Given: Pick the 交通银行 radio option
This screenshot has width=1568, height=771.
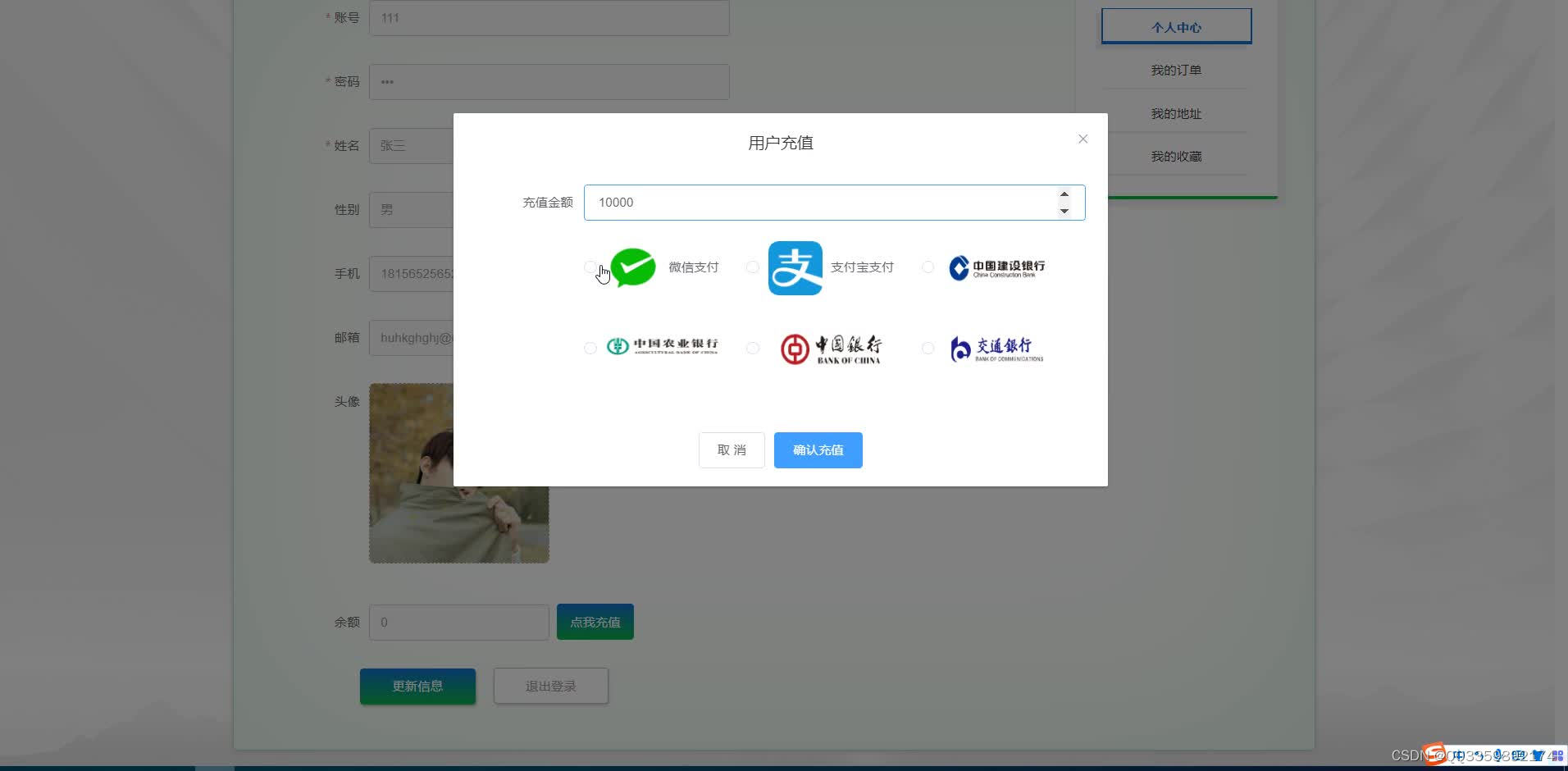Looking at the screenshot, I should (x=928, y=349).
